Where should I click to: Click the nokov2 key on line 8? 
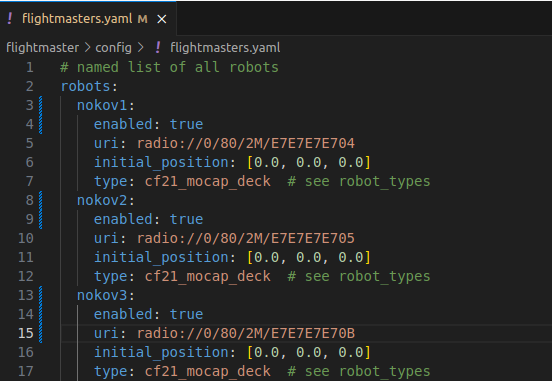(102, 200)
